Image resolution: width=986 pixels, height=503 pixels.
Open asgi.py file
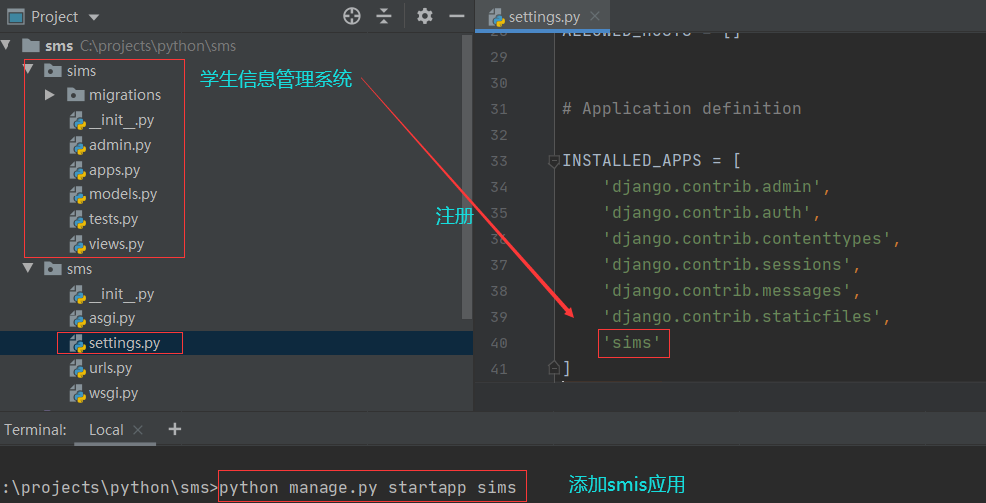pos(112,318)
